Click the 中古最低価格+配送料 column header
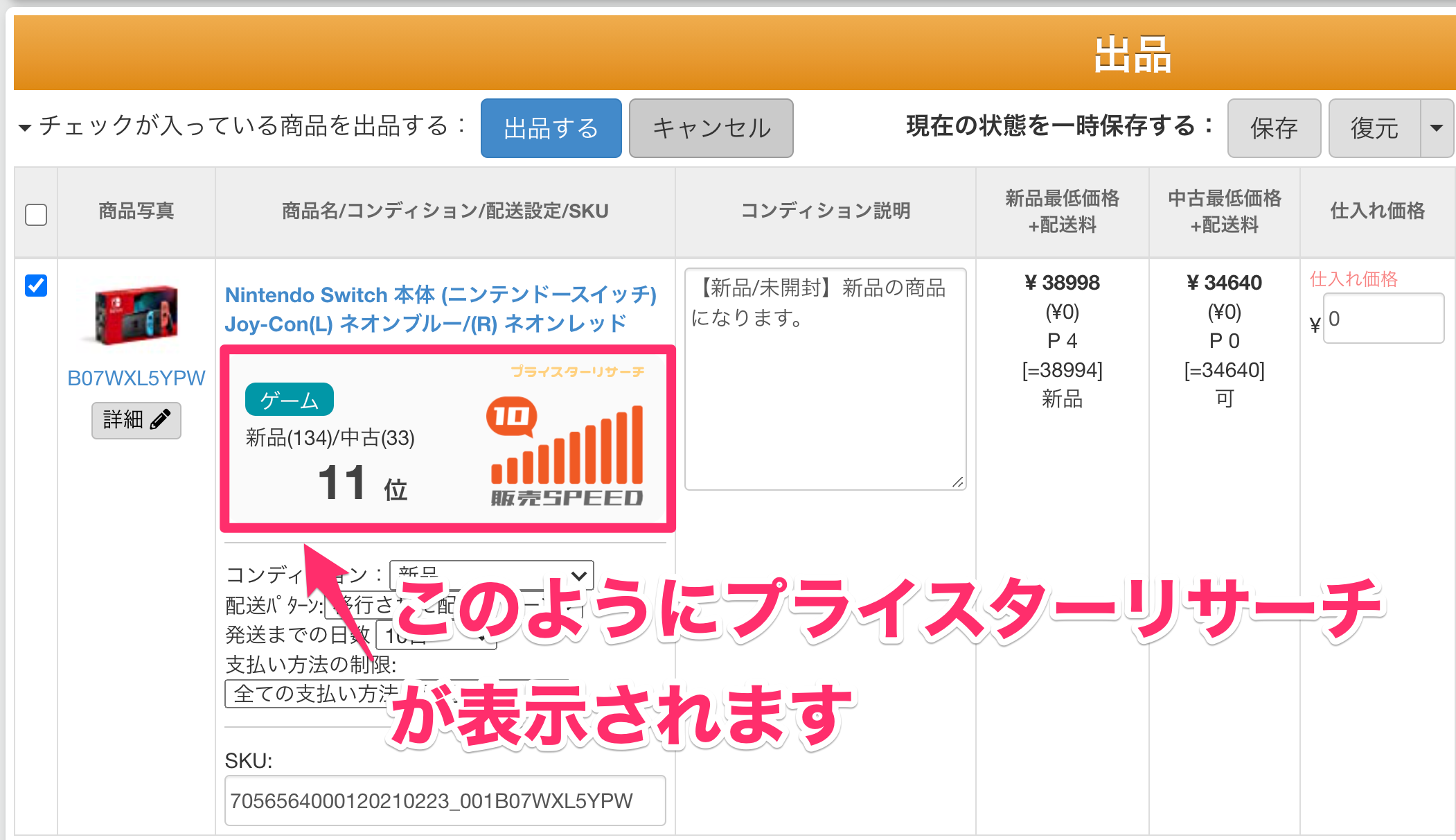The width and height of the screenshot is (1456, 840). point(1224,211)
